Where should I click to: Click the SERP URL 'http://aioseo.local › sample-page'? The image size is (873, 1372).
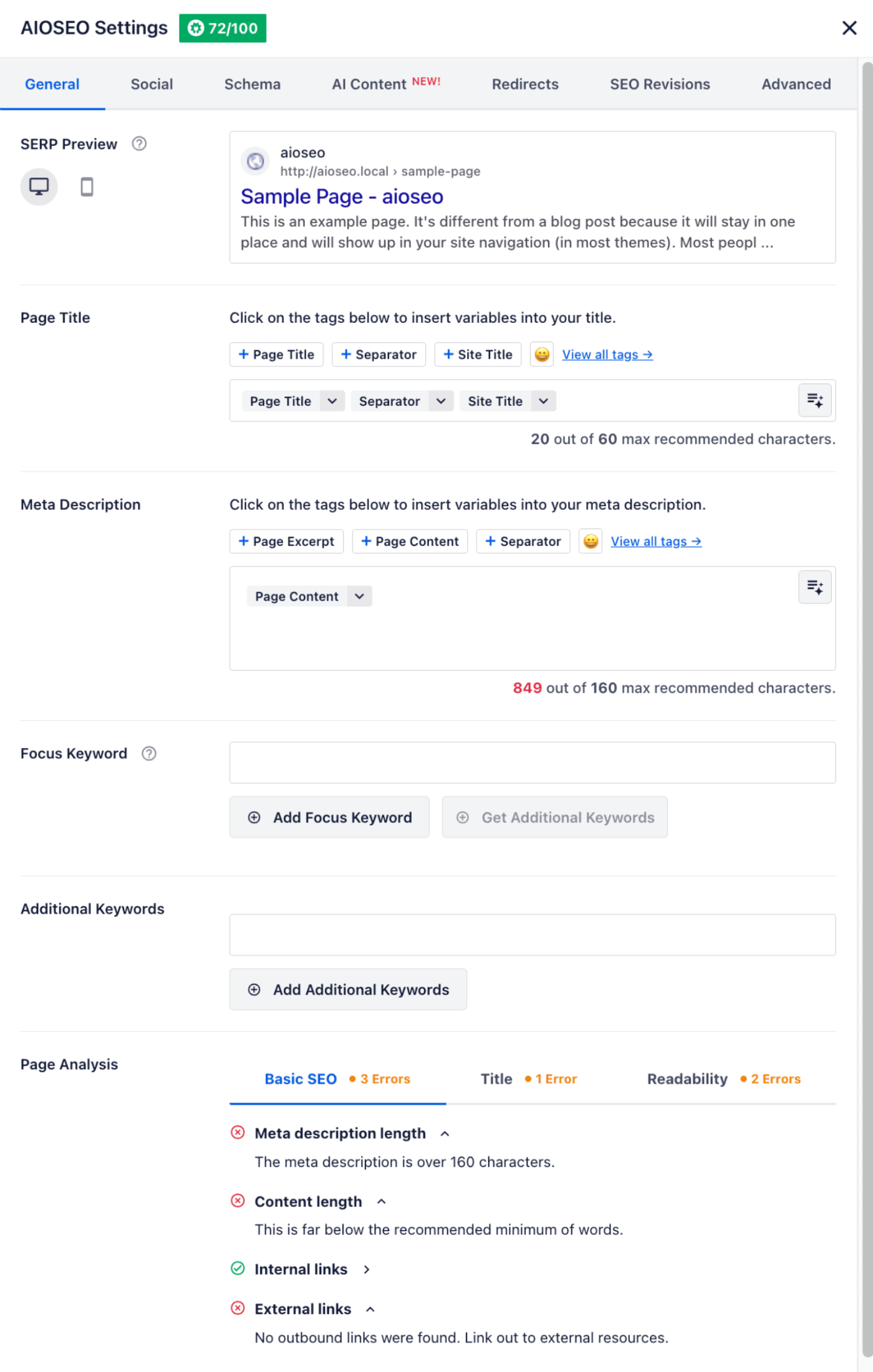[x=380, y=171]
